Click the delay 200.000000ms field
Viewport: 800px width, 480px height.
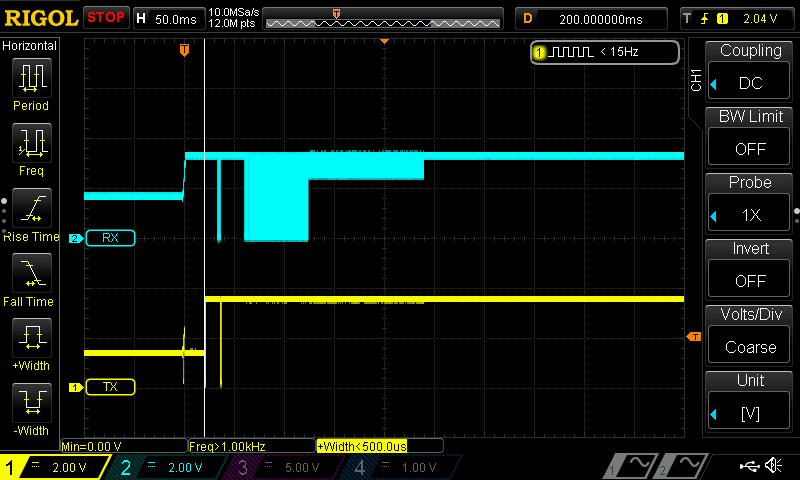(x=591, y=19)
